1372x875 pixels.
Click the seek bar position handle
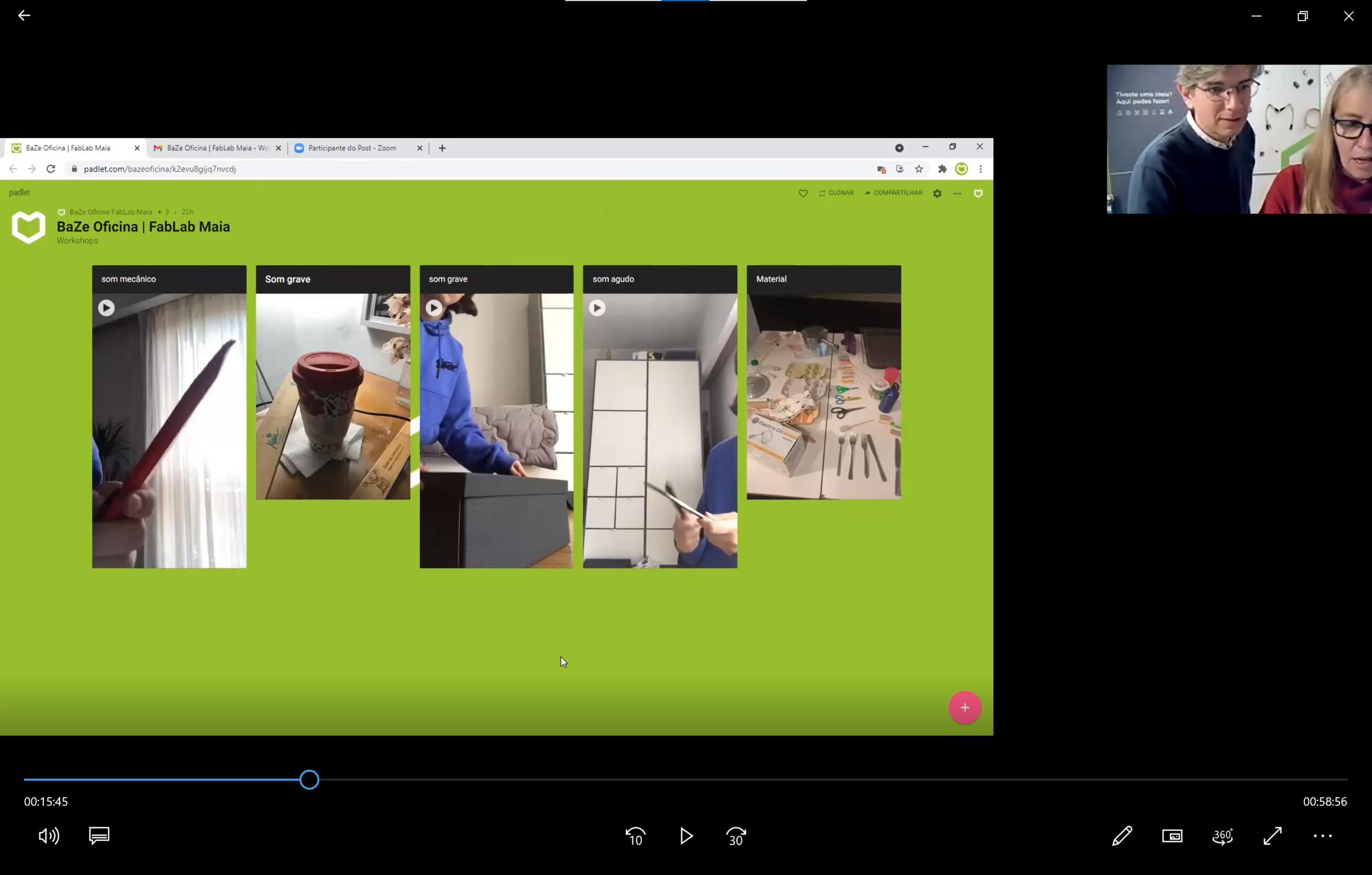(309, 779)
